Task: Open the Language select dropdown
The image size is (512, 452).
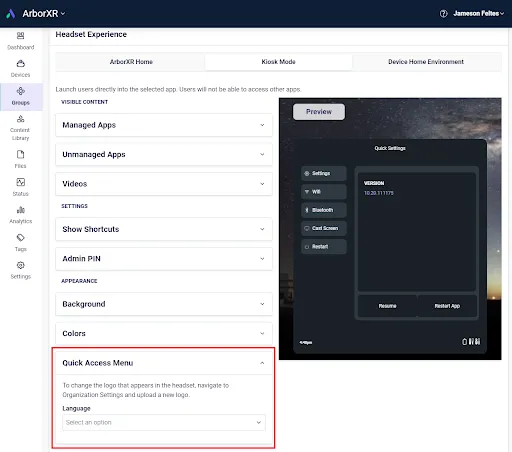Action: coord(164,422)
